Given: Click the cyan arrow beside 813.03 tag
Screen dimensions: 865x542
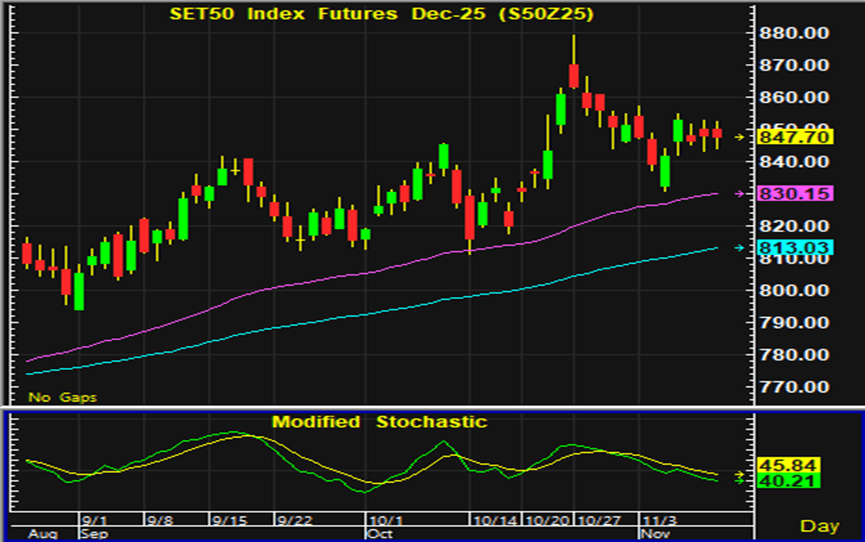Looking at the screenshot, I should (741, 248).
